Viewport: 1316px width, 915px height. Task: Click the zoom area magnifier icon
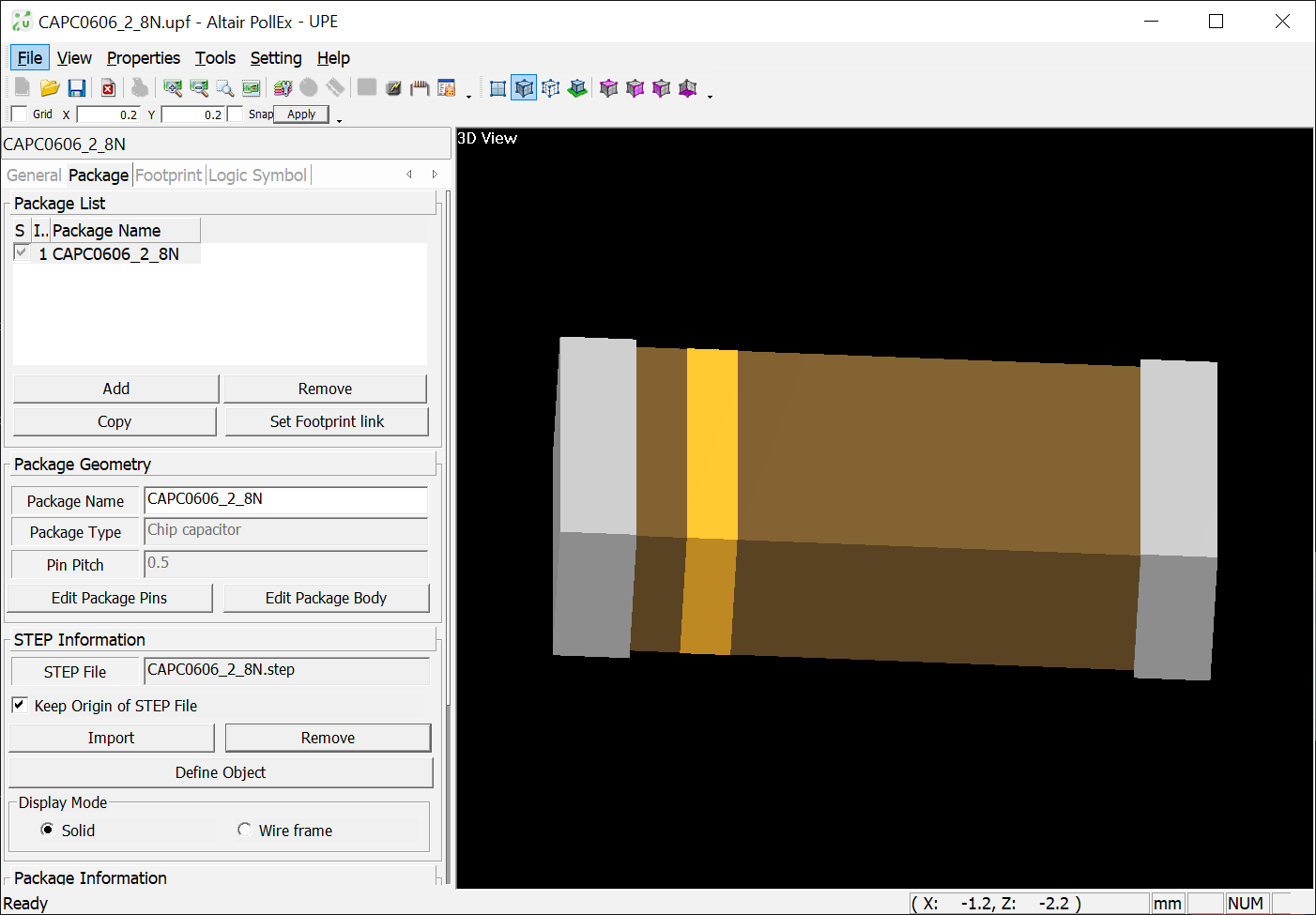click(x=225, y=87)
